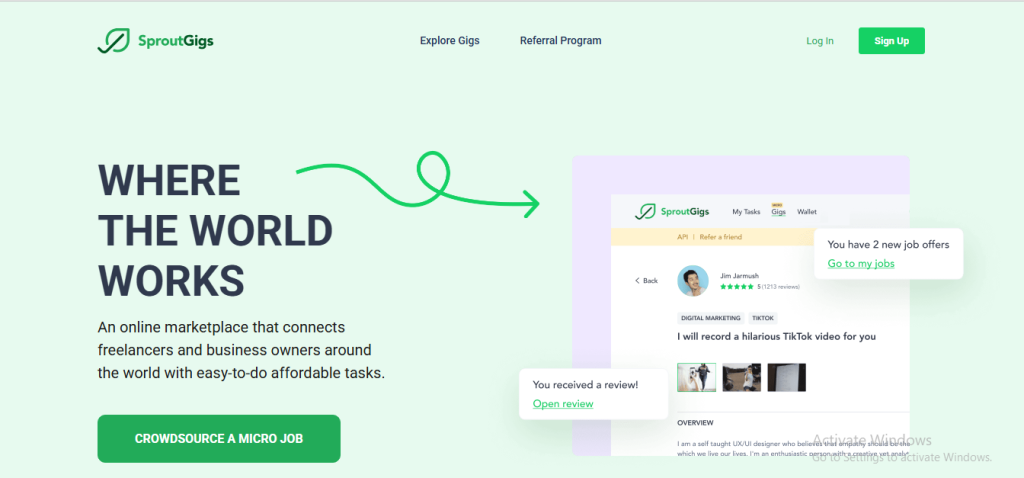Select the Wallet tab in preview
The image size is (1024, 478).
click(807, 212)
